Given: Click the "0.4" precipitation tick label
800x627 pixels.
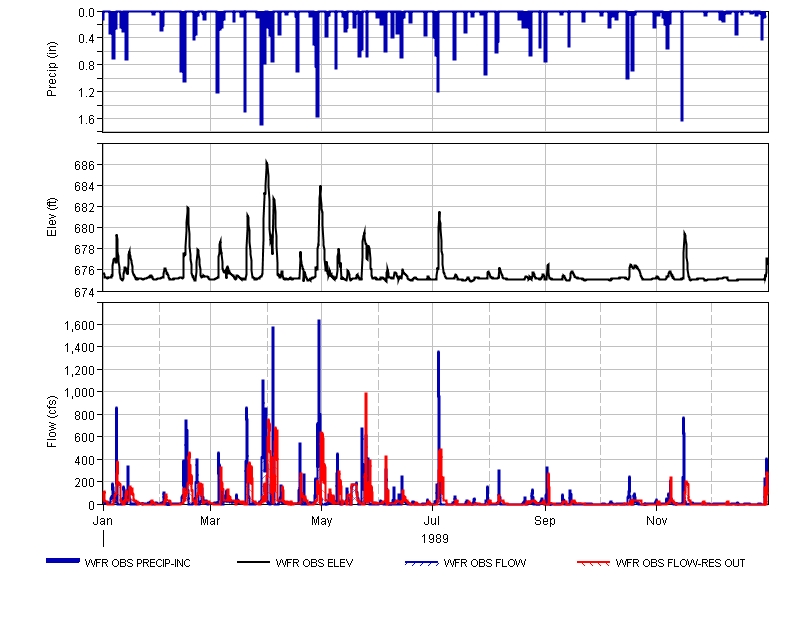Looking at the screenshot, I should (87, 39).
